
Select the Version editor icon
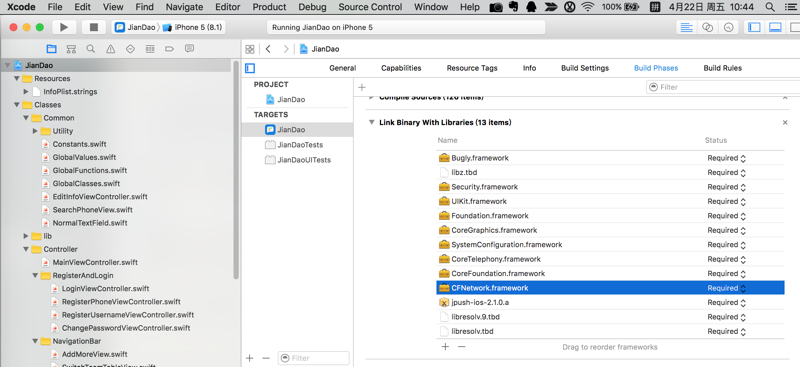[729, 28]
